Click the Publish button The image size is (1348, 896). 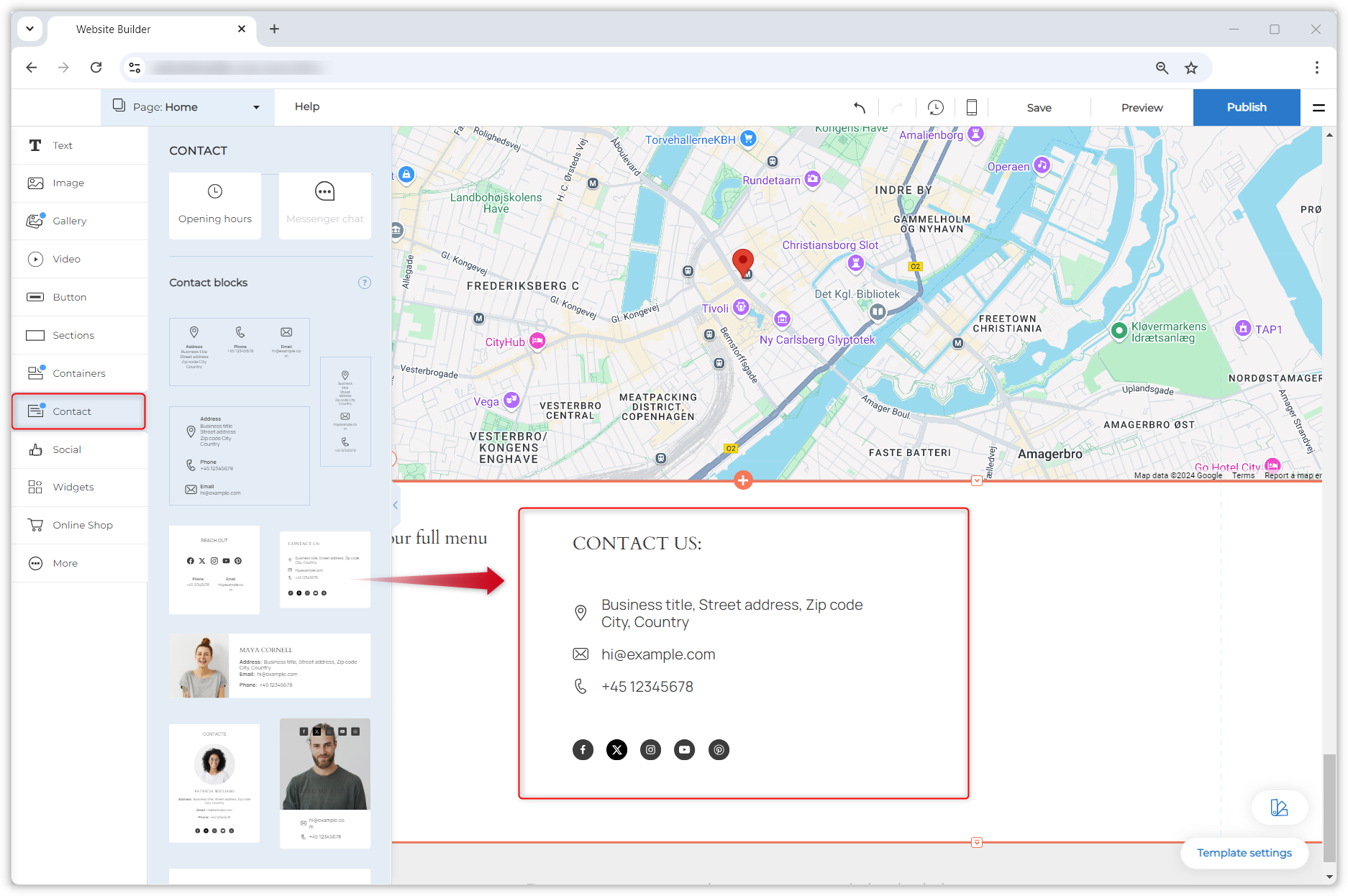click(x=1246, y=107)
